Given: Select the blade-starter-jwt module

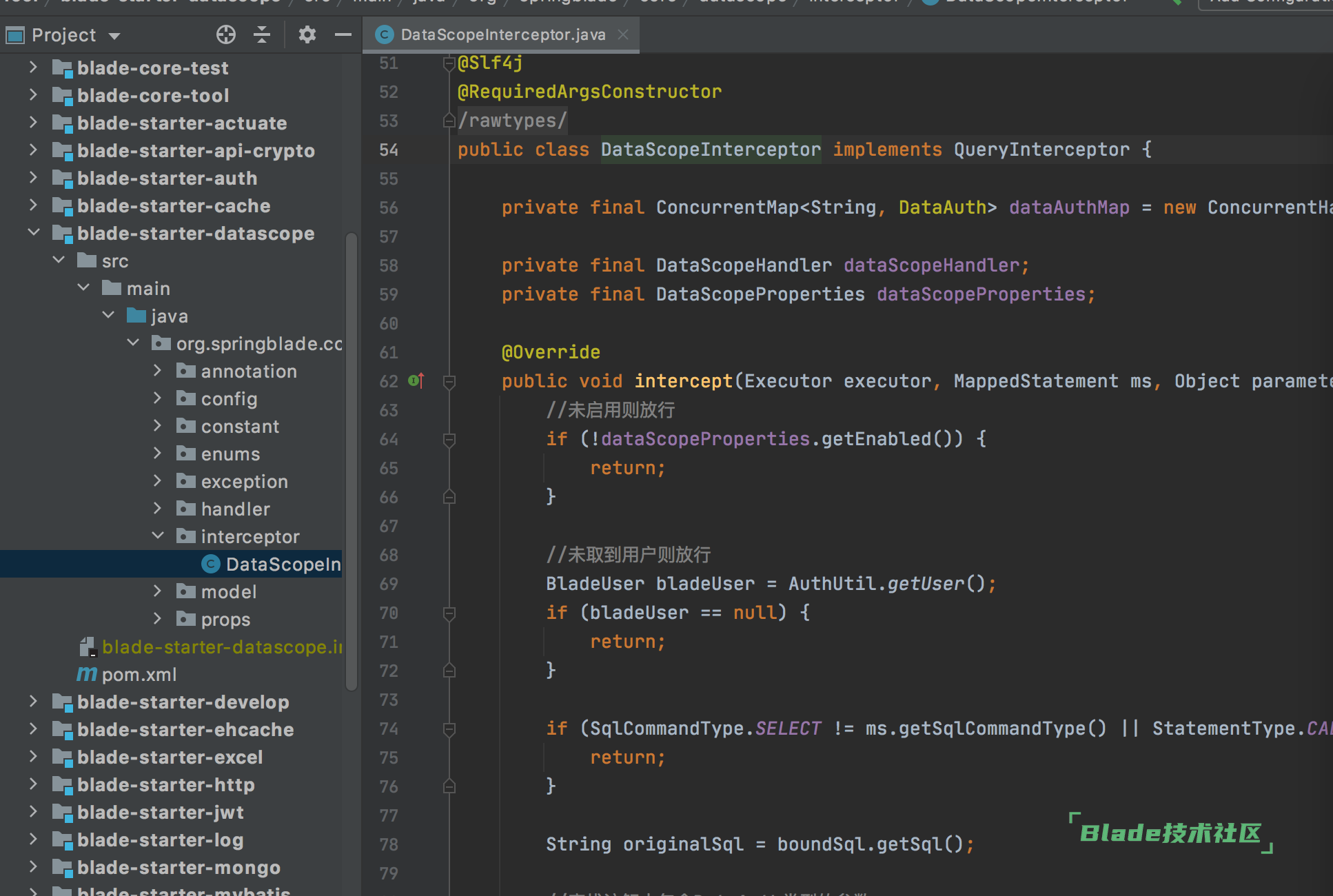Looking at the screenshot, I should click(x=160, y=812).
